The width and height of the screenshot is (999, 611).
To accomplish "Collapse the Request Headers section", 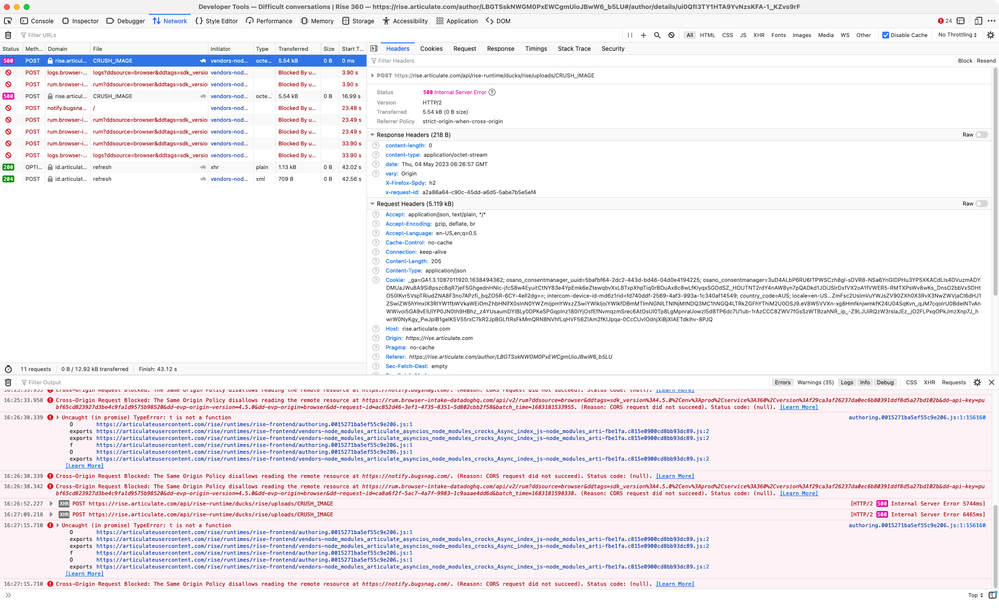I will pyautogui.click(x=372, y=204).
